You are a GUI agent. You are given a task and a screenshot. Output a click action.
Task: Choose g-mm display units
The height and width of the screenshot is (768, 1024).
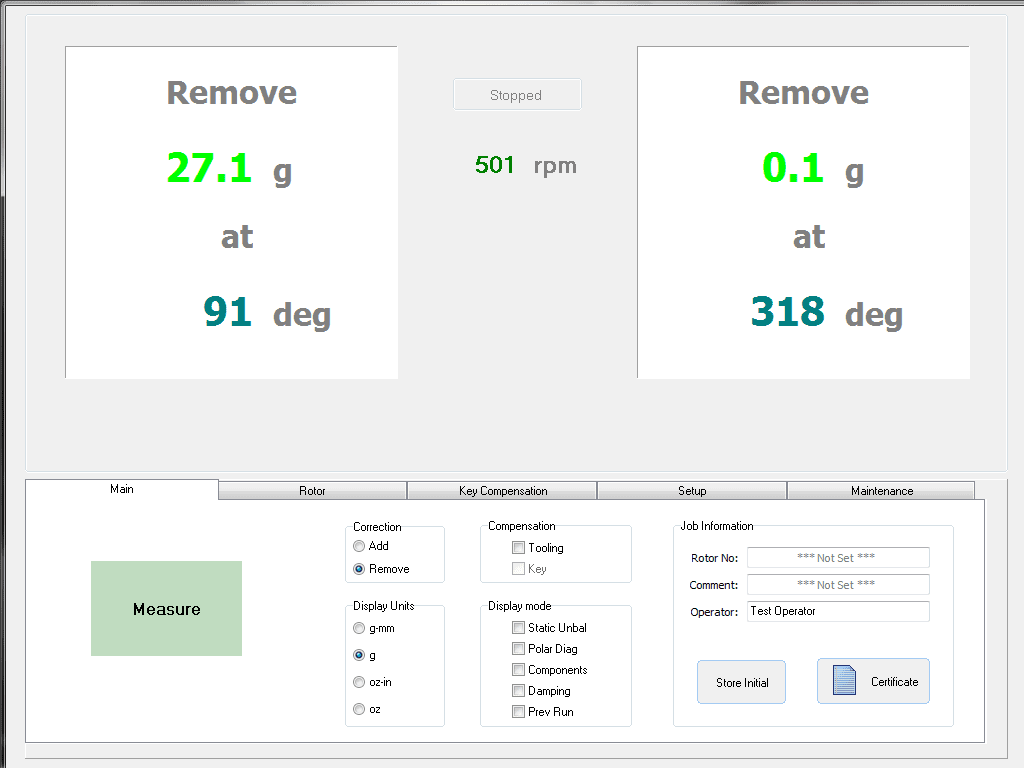pyautogui.click(x=359, y=629)
